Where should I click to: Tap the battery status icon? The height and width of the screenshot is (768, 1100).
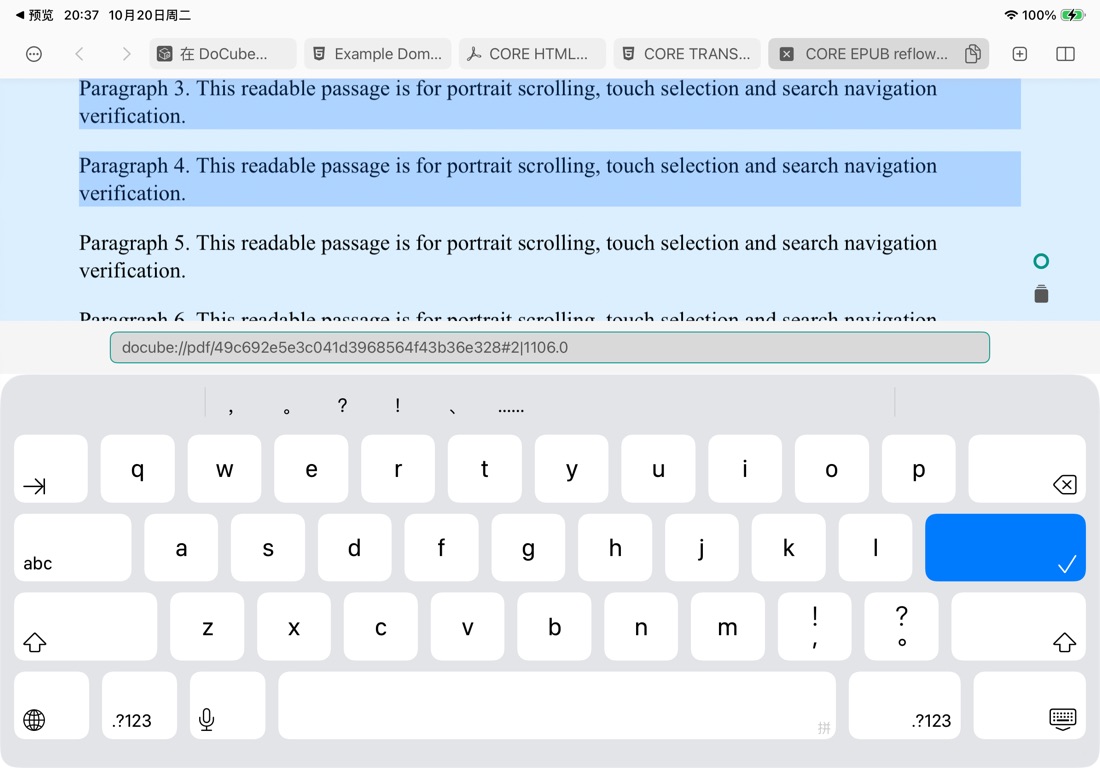[x=1073, y=15]
